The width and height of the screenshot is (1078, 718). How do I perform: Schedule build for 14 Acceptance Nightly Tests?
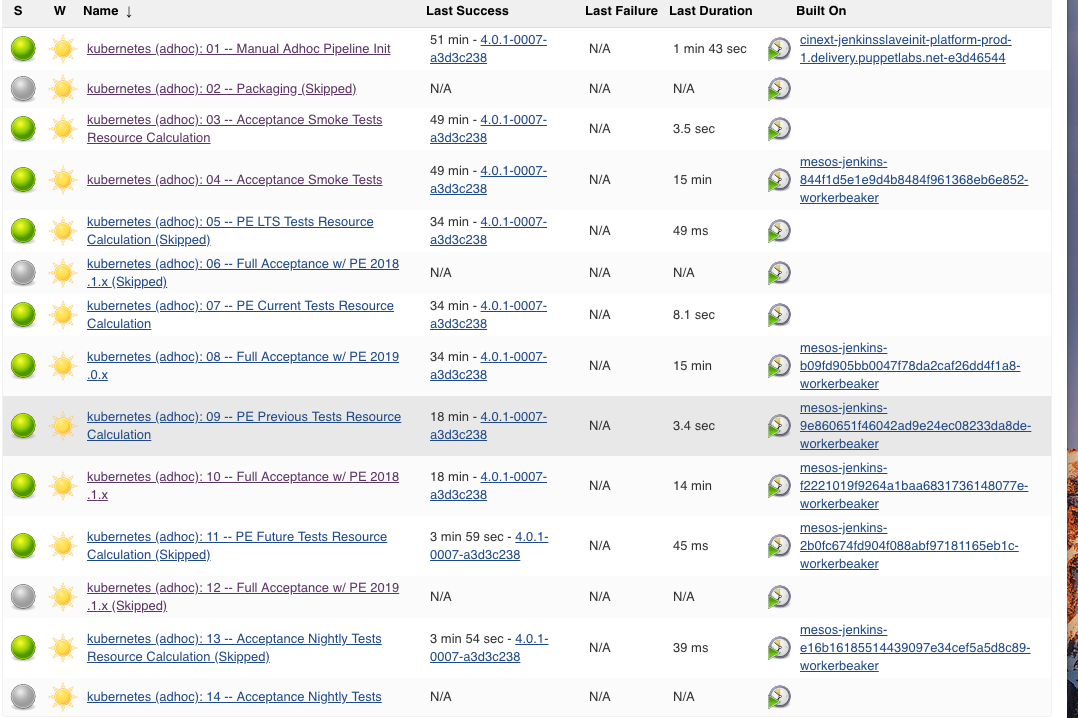[x=779, y=697]
